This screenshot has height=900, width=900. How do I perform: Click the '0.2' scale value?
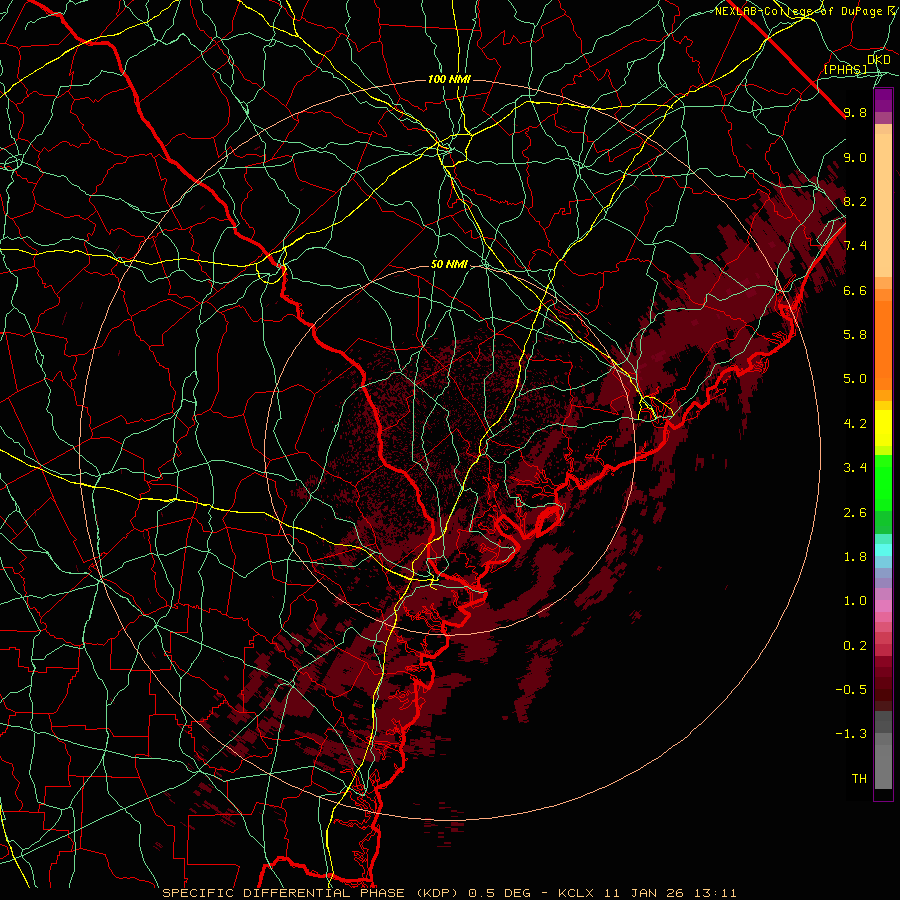click(855, 646)
